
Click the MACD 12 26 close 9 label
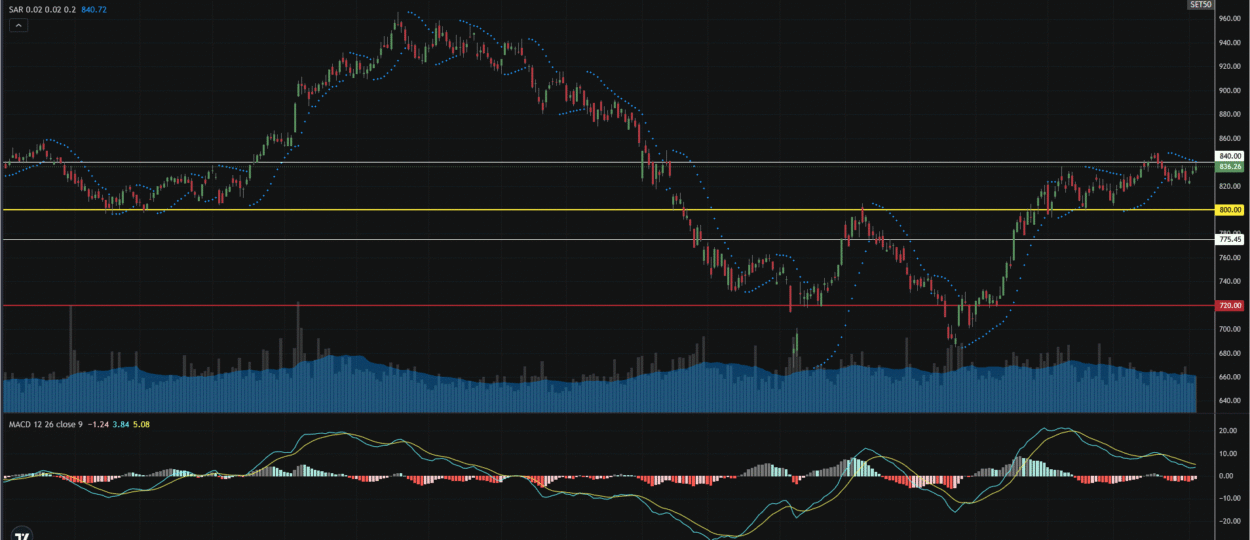(43, 425)
